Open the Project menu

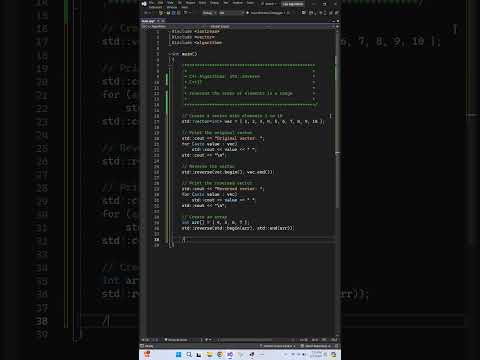coord(191,3)
